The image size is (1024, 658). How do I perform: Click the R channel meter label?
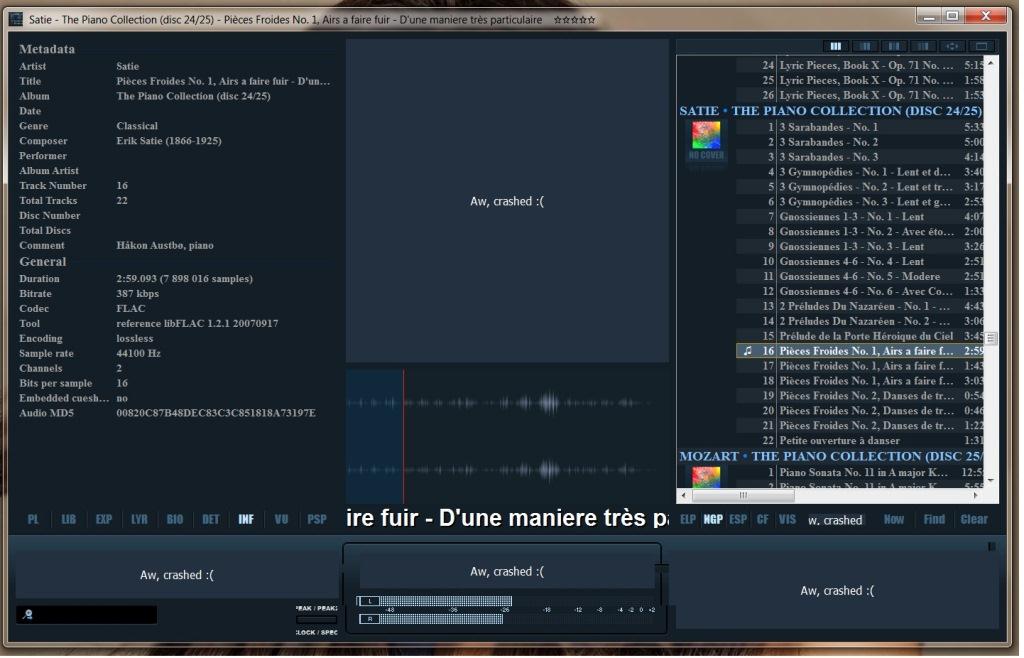367,619
